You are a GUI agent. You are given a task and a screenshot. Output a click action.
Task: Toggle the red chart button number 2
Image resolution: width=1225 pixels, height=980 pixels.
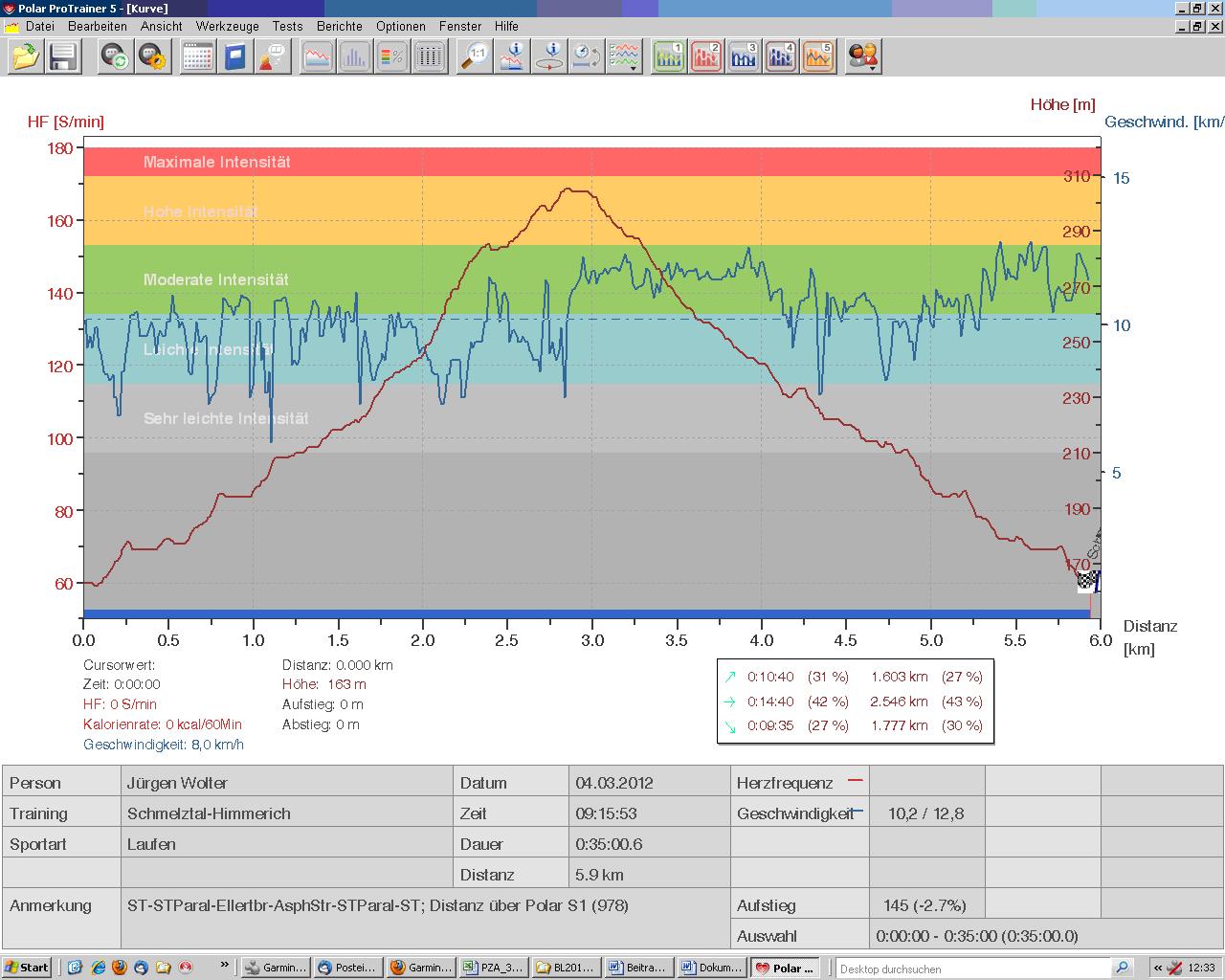coord(706,57)
